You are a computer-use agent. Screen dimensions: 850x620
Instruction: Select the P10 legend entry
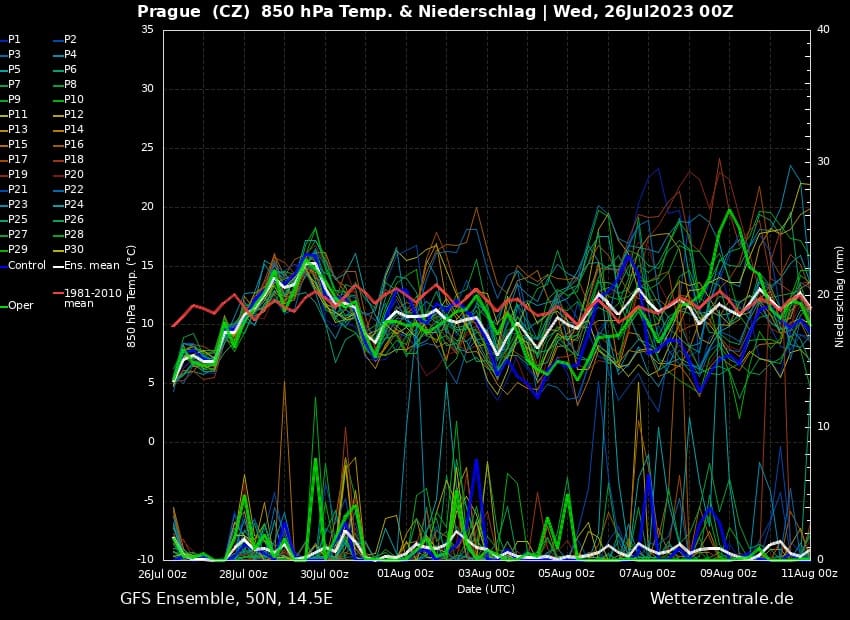[x=74, y=99]
